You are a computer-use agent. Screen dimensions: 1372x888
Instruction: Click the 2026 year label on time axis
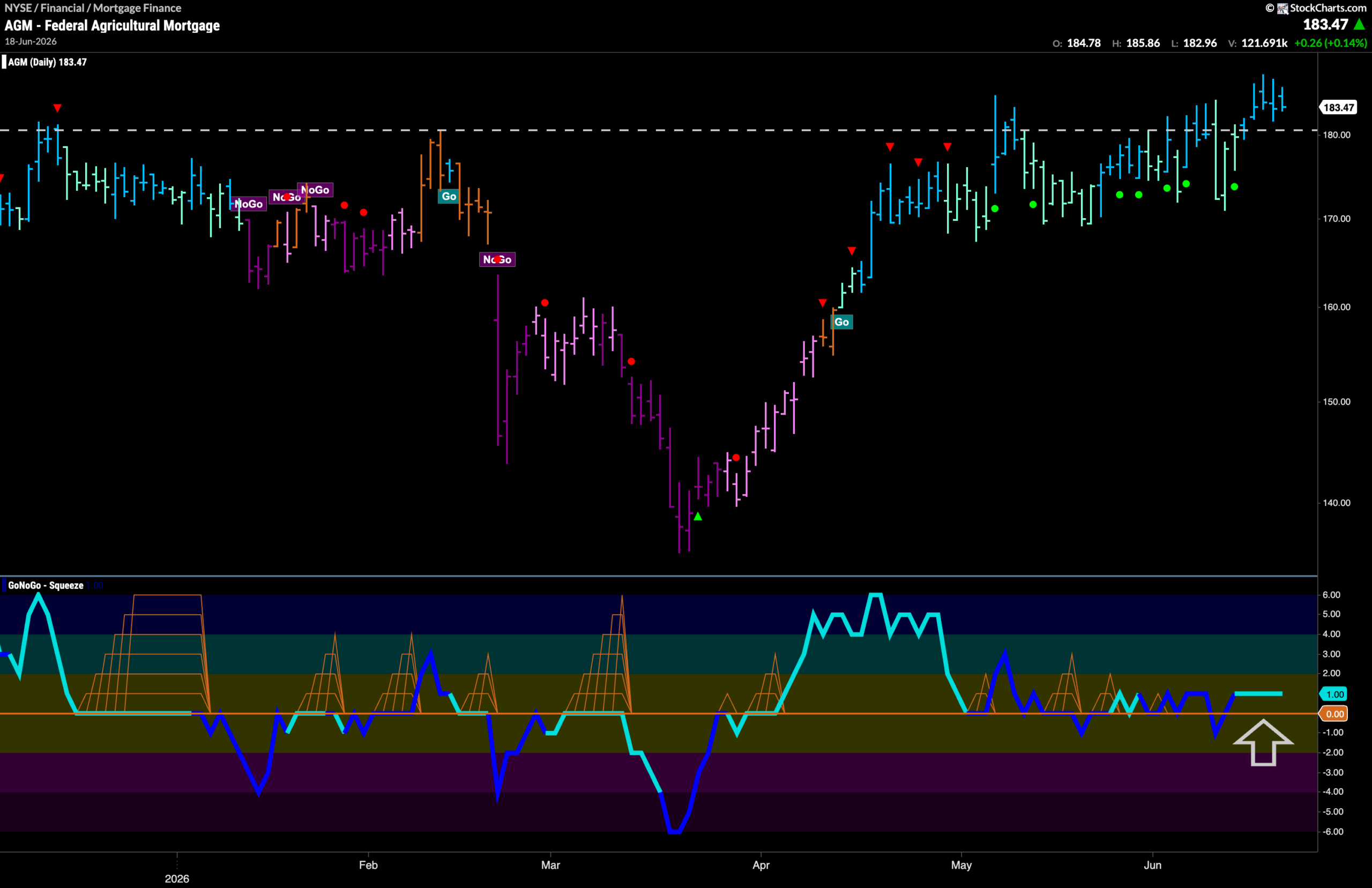177,879
